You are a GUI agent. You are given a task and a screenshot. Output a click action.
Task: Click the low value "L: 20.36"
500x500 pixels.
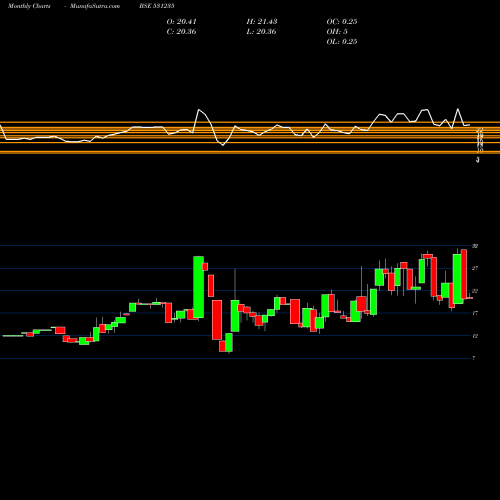click(x=261, y=32)
